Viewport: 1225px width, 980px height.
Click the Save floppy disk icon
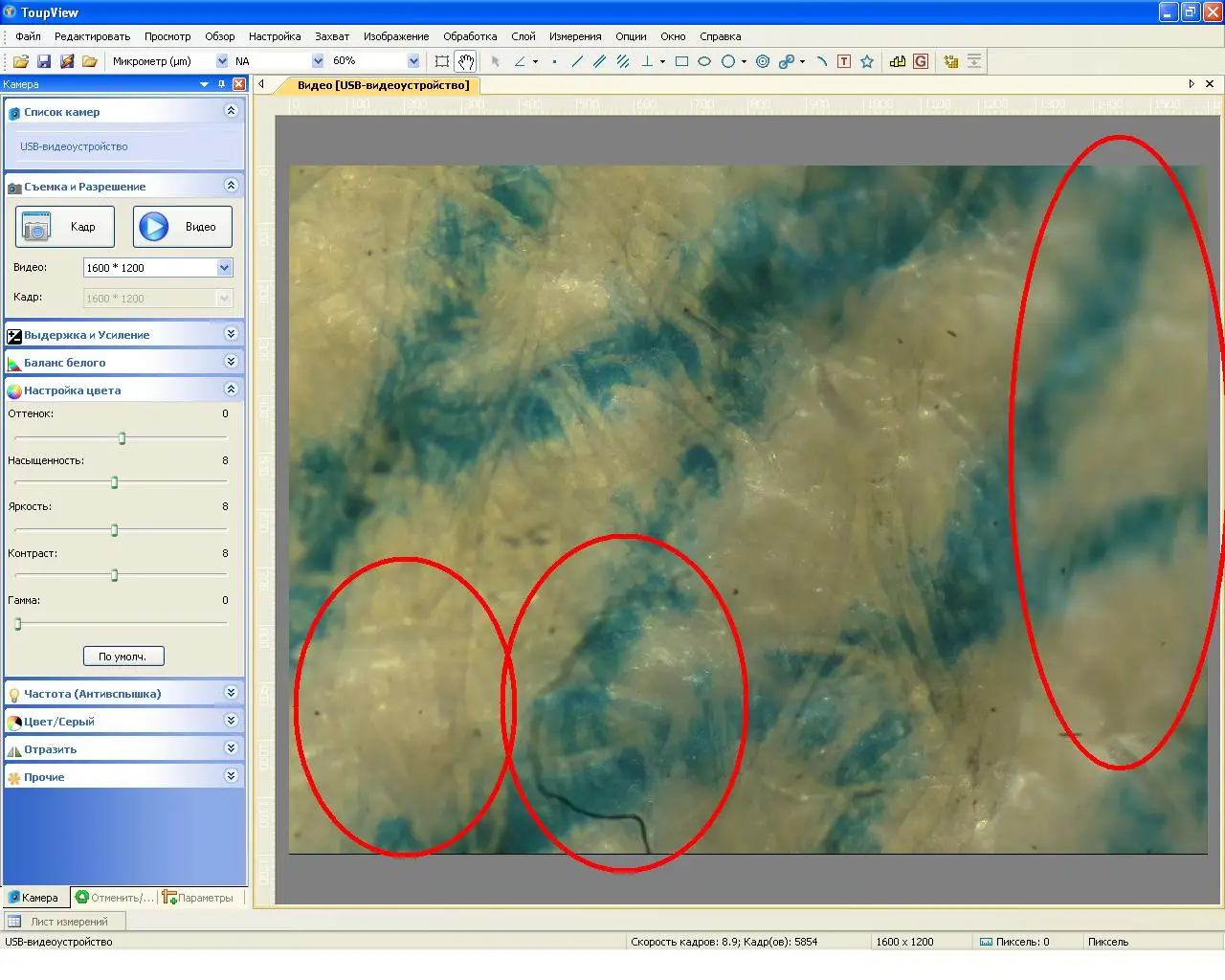44,61
